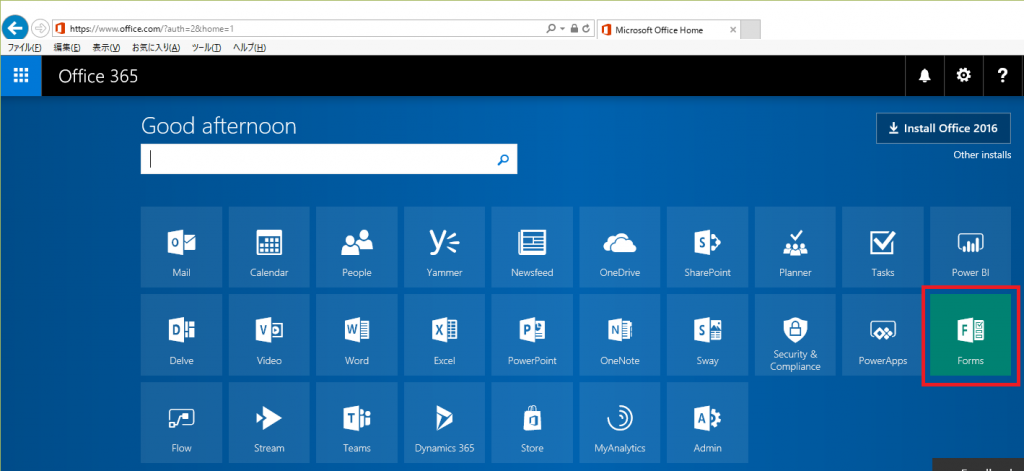This screenshot has width=1024, height=471.
Task: Open the Planner app tile
Action: click(x=795, y=247)
